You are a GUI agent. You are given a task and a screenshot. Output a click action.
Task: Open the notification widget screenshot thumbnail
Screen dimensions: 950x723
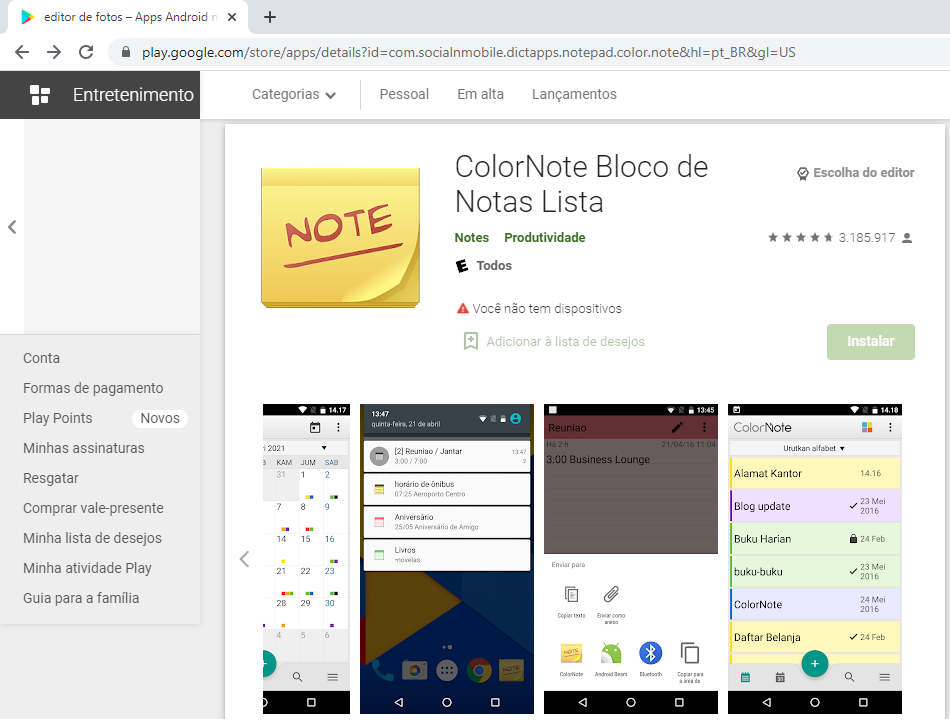pyautogui.click(x=447, y=559)
